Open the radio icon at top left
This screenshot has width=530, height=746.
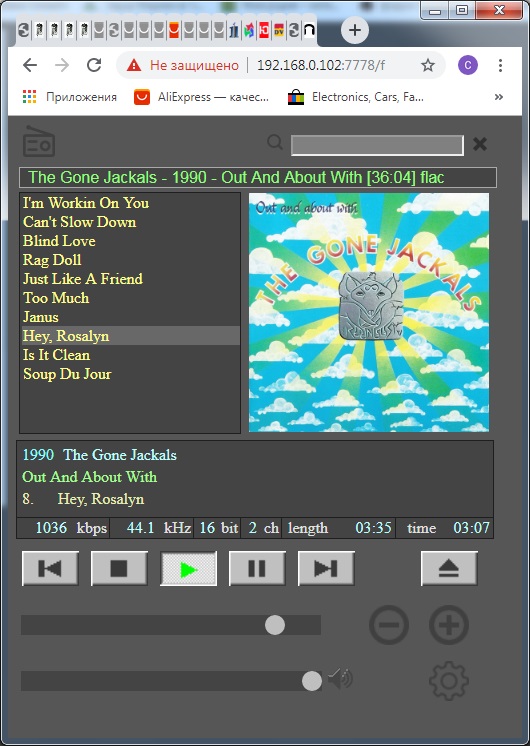point(39,141)
